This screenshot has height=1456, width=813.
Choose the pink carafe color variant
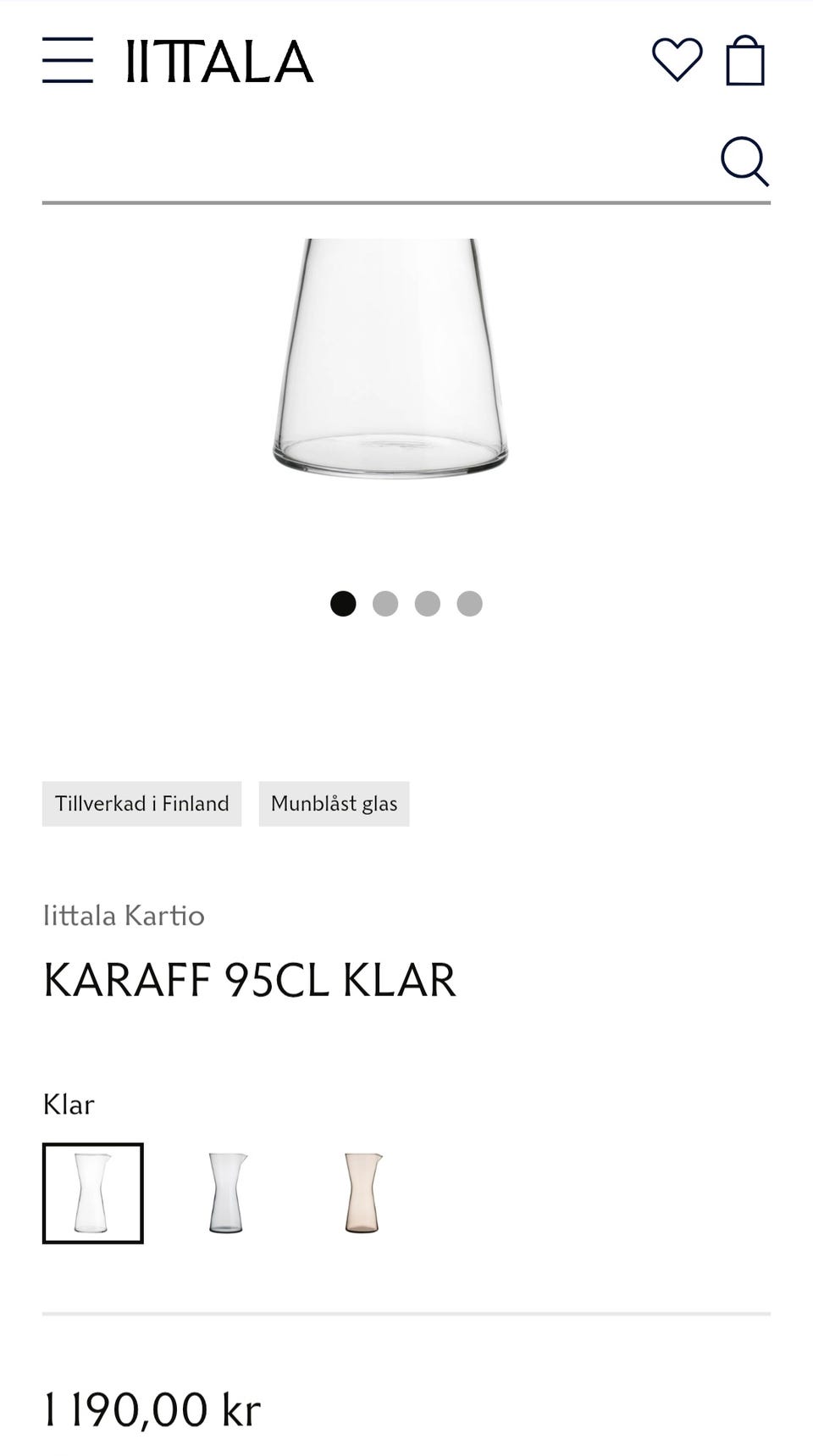pyautogui.click(x=362, y=1193)
